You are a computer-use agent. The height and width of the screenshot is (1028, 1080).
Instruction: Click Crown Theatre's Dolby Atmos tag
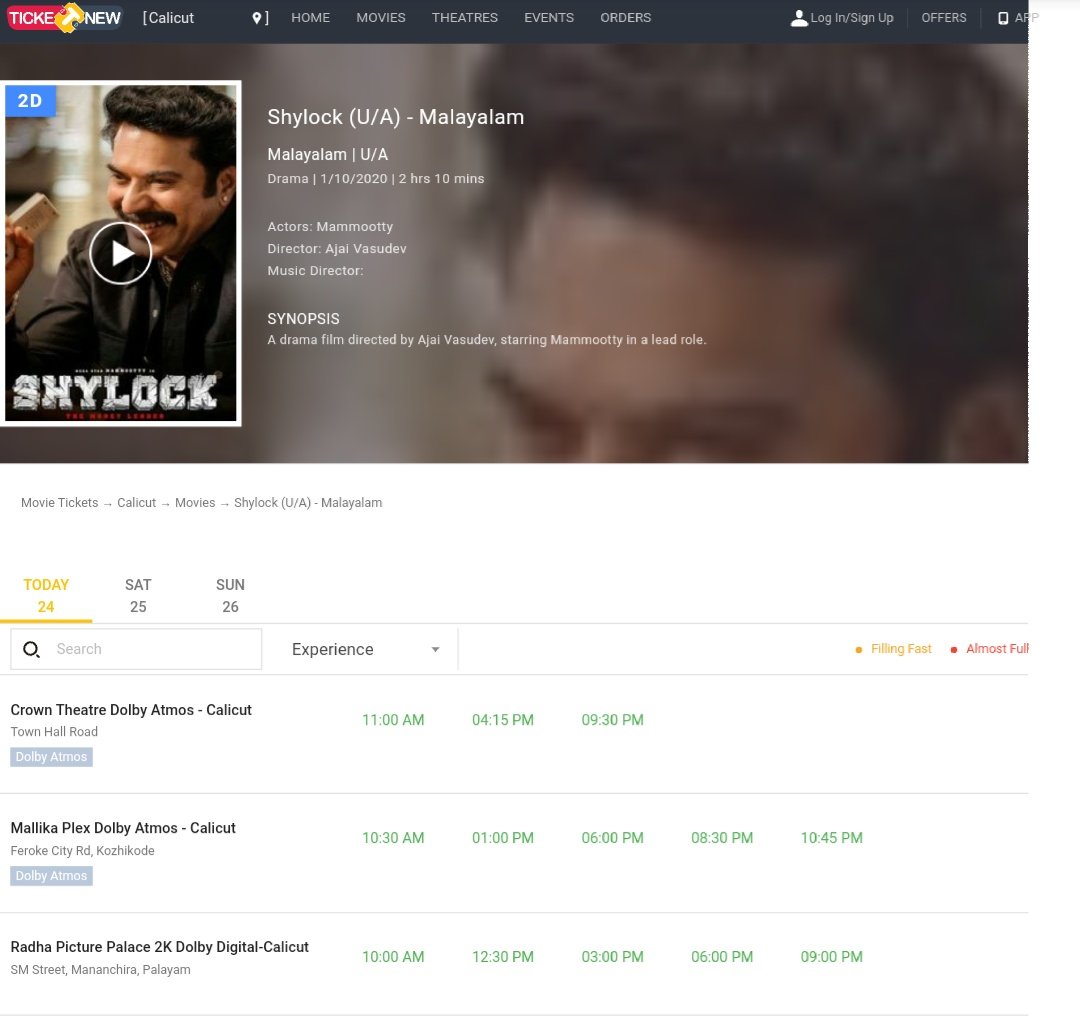[x=52, y=757]
